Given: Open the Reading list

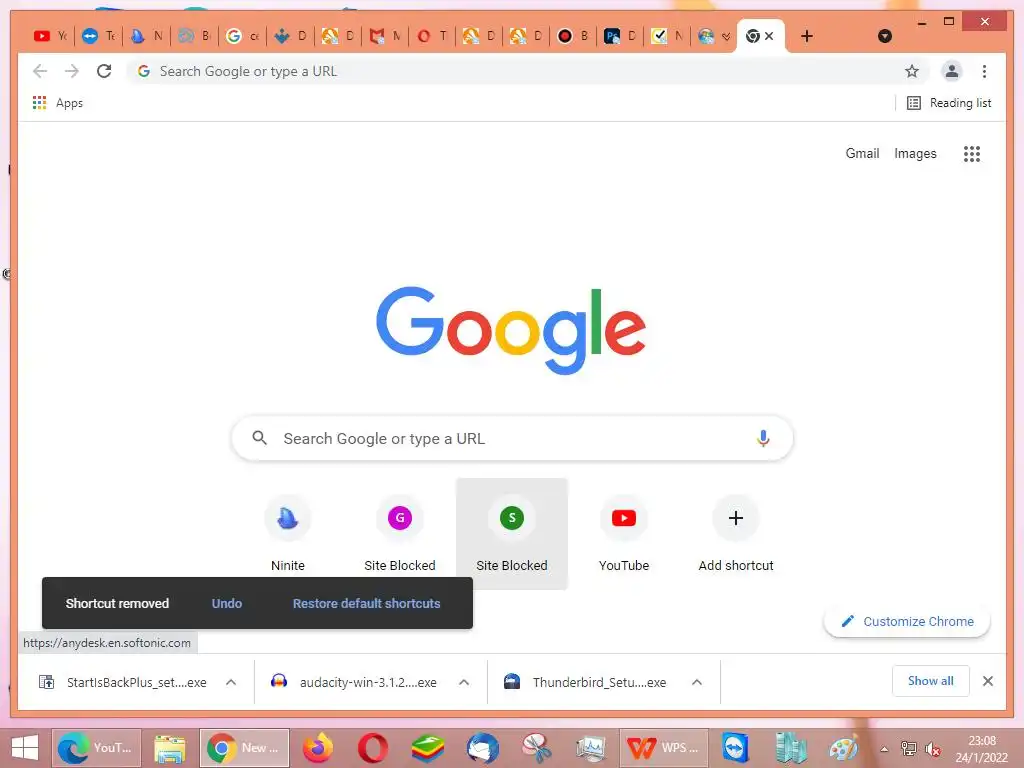Looking at the screenshot, I should 950,103.
